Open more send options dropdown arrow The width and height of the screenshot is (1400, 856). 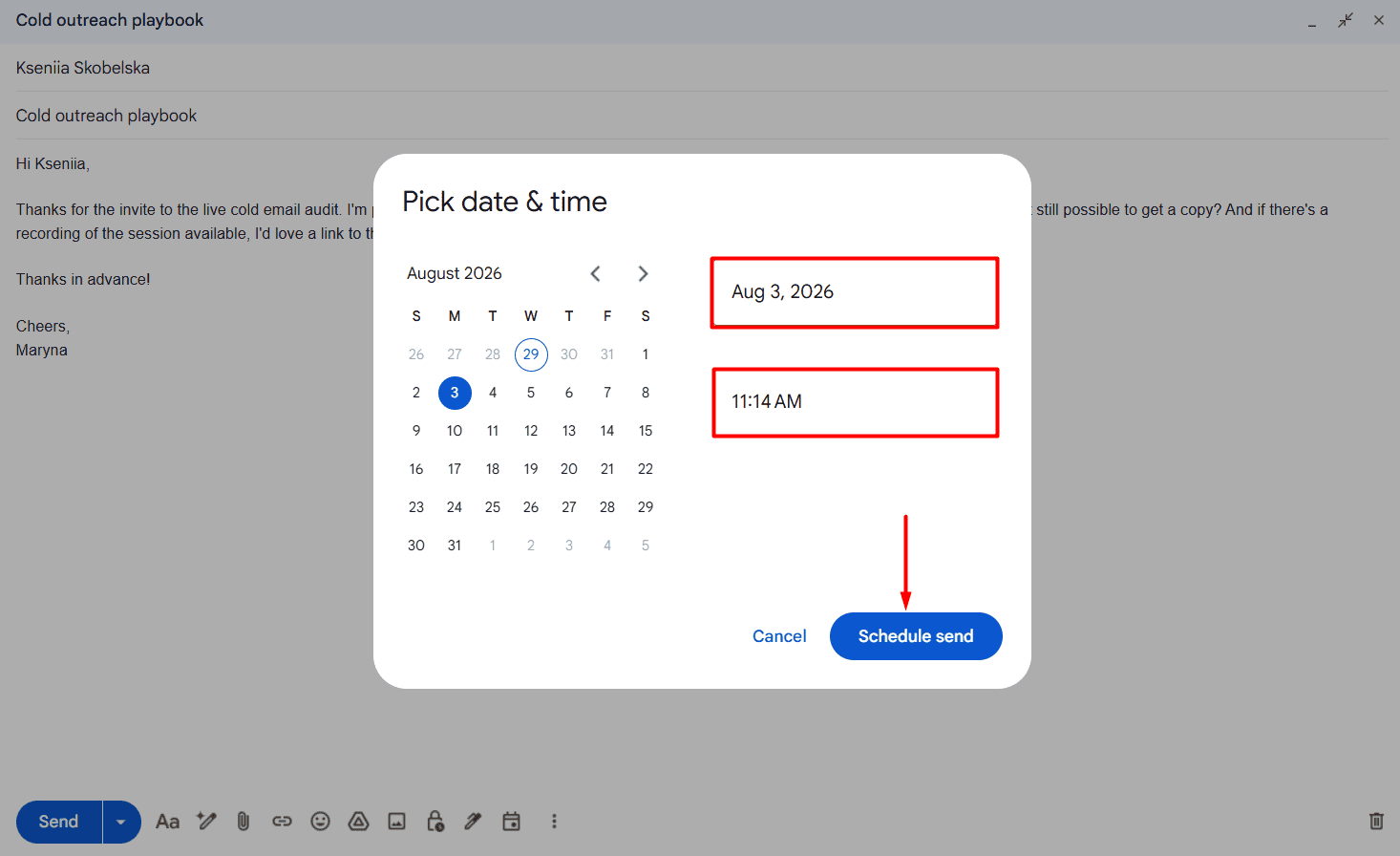click(121, 822)
